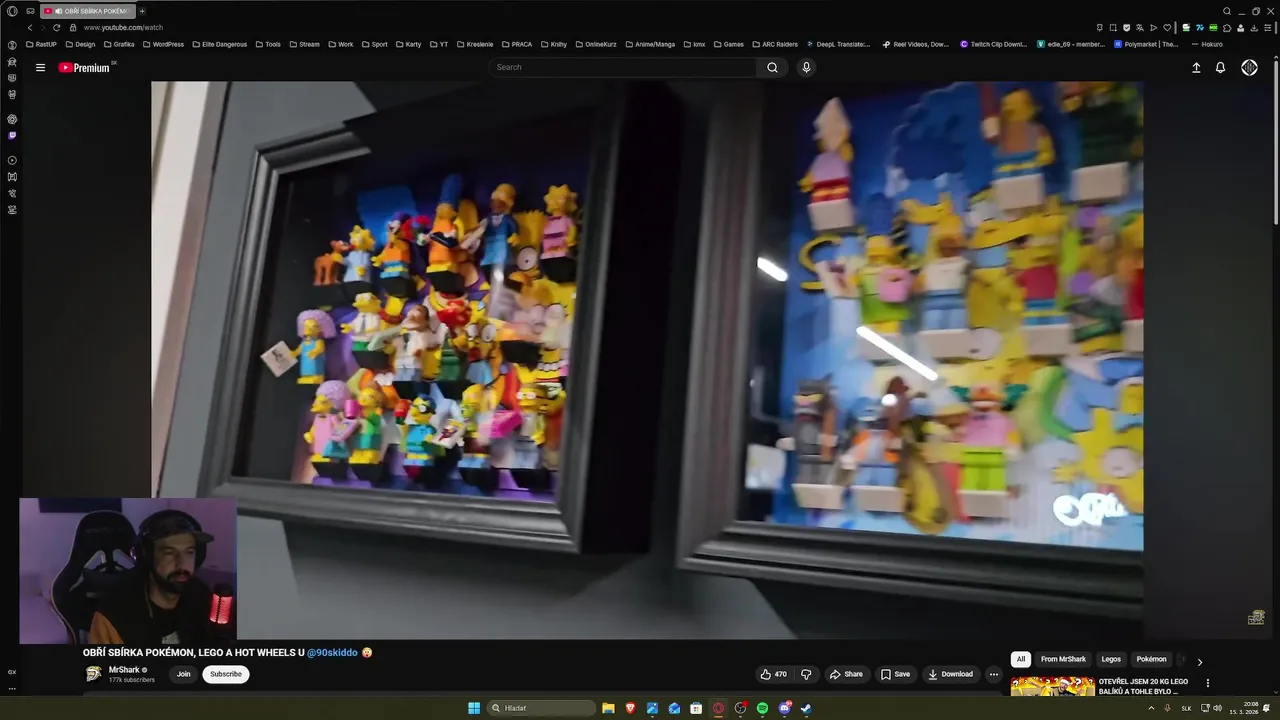Open the DeepL Translate bookmark
1280x720 pixels.
pyautogui.click(x=838, y=44)
